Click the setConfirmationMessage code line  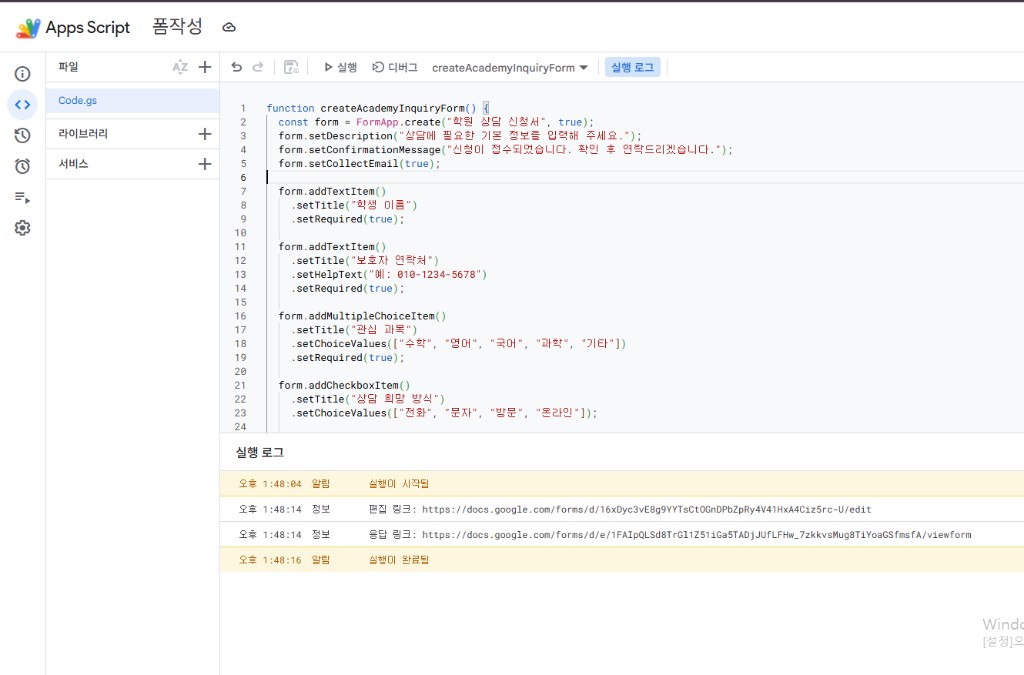(x=505, y=149)
